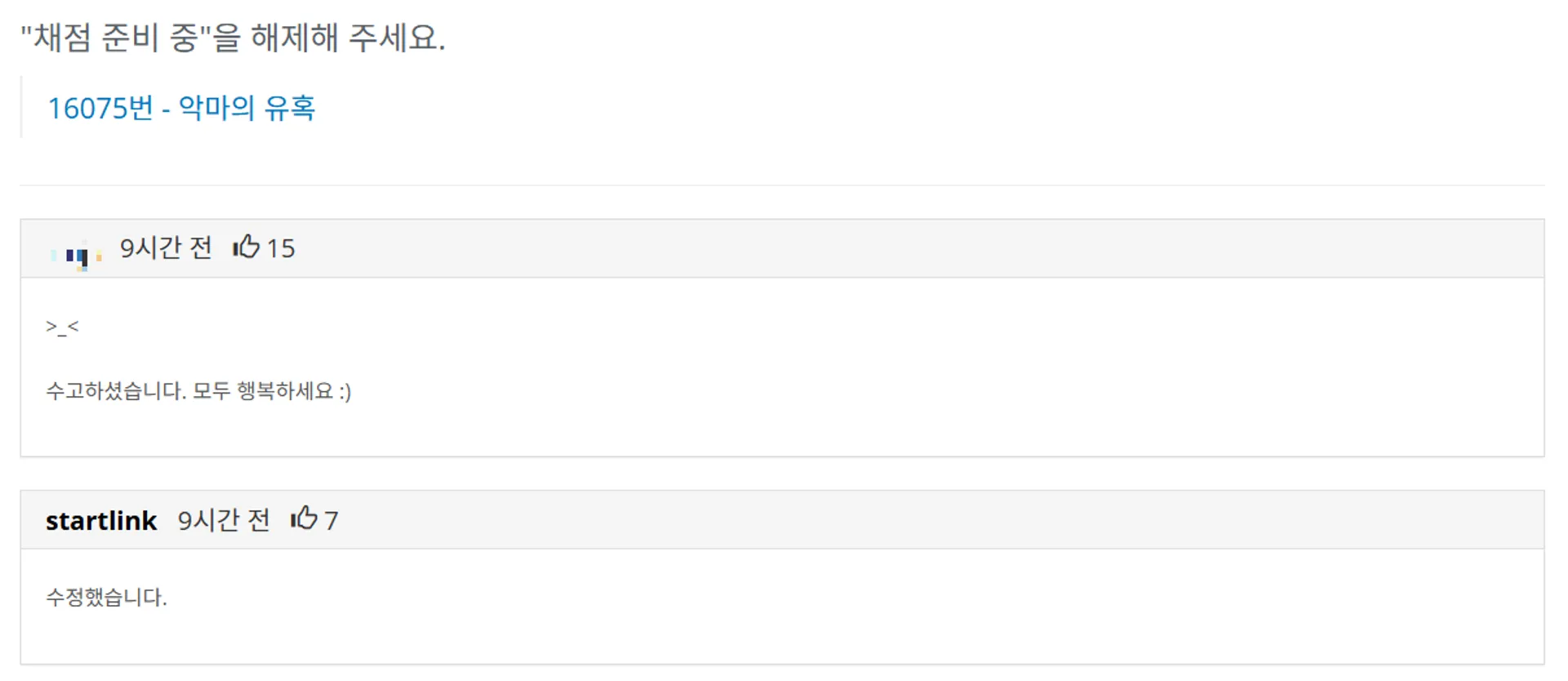Screen dimensions: 1568x681
Task: Click the blockquote bar left of problem link
Action: point(21,107)
